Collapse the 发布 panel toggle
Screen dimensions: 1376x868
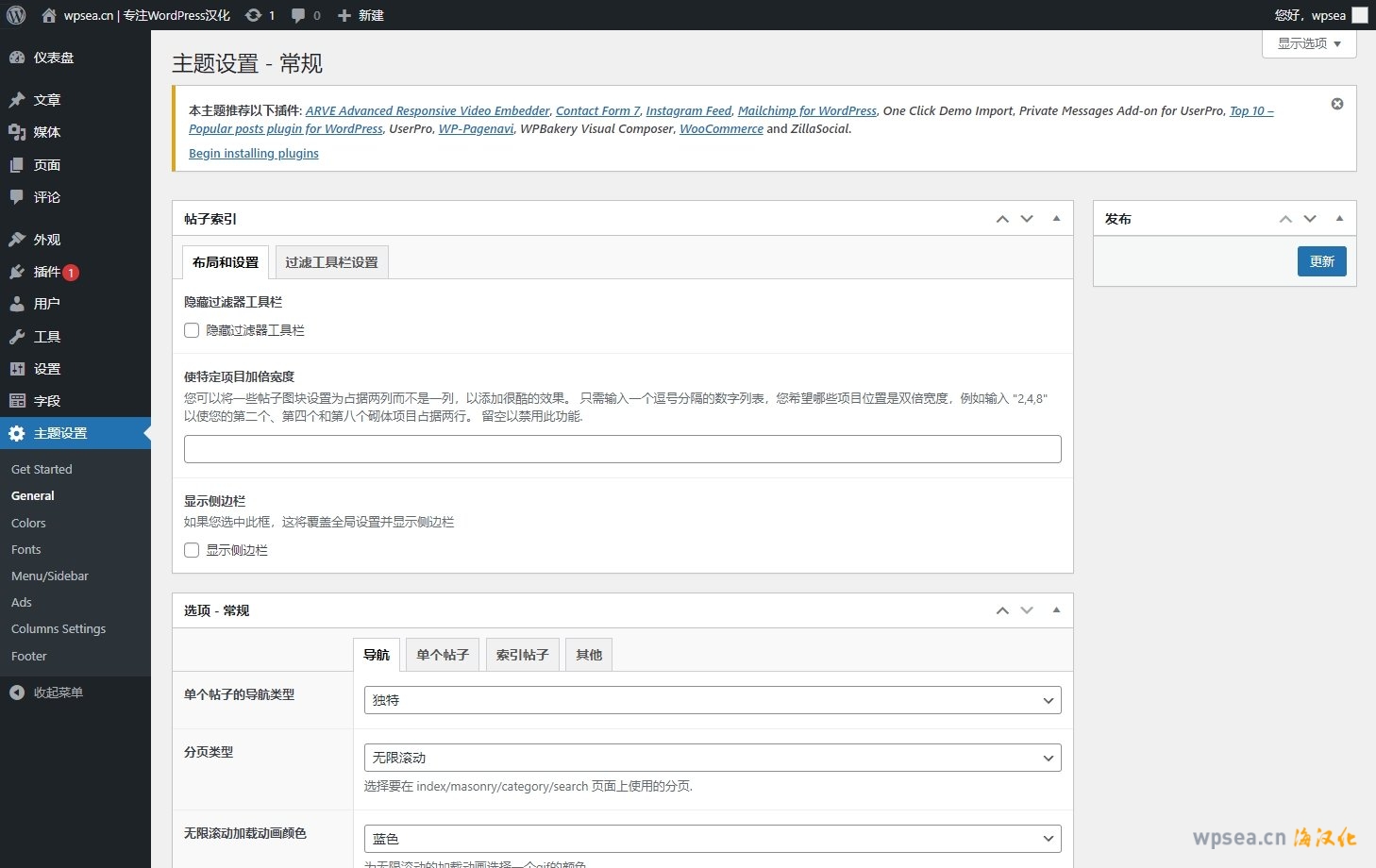(x=1339, y=219)
